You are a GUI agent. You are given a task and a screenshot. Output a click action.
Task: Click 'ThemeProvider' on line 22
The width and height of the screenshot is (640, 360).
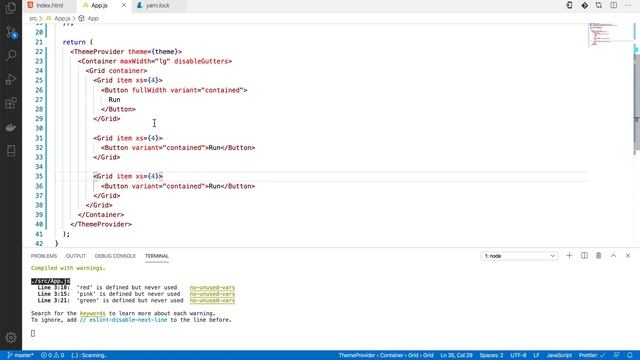[x=99, y=51]
